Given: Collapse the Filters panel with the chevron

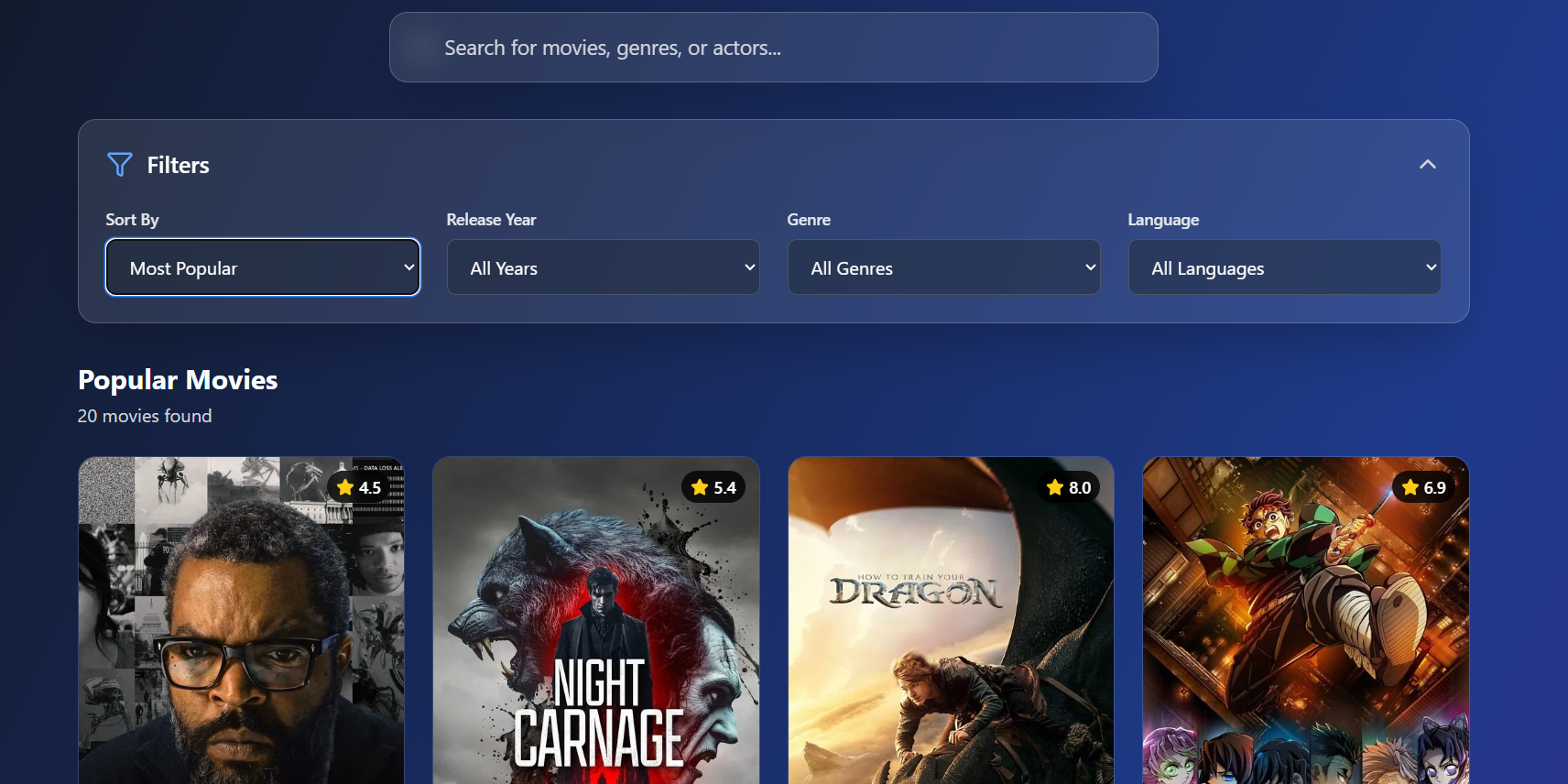Looking at the screenshot, I should (x=1427, y=165).
